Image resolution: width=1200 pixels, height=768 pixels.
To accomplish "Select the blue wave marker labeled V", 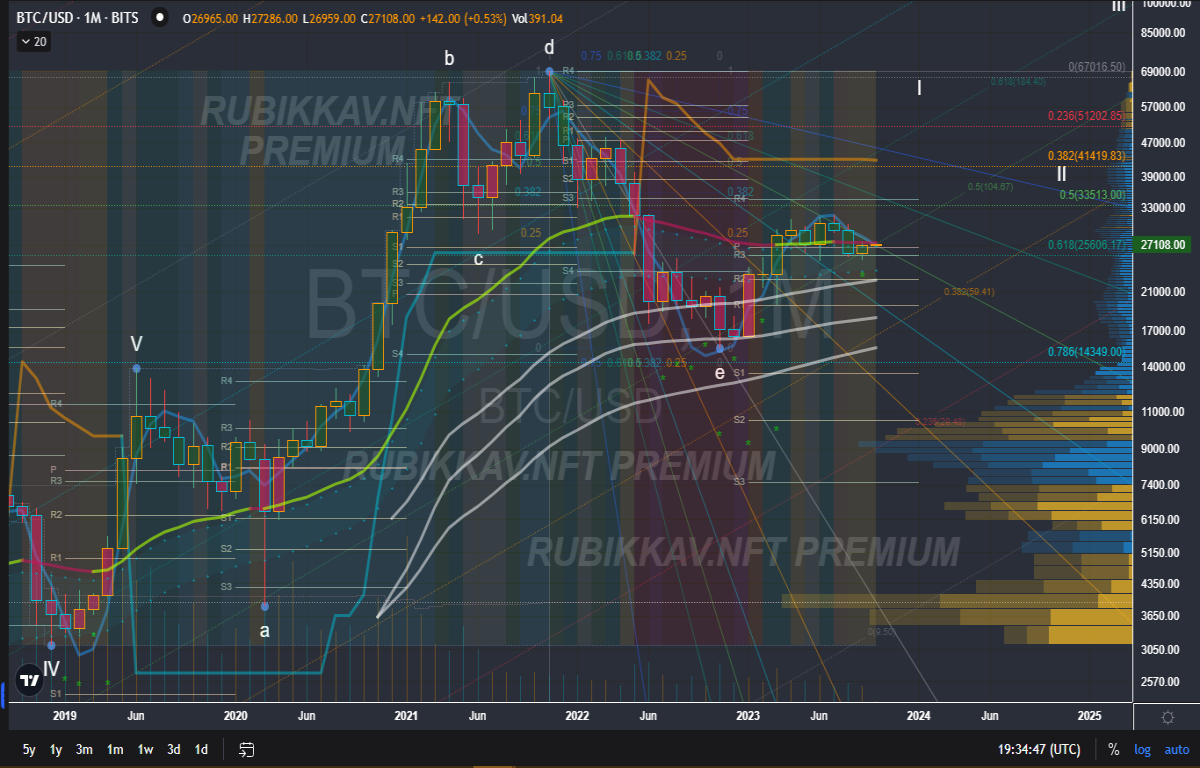I will (x=136, y=369).
